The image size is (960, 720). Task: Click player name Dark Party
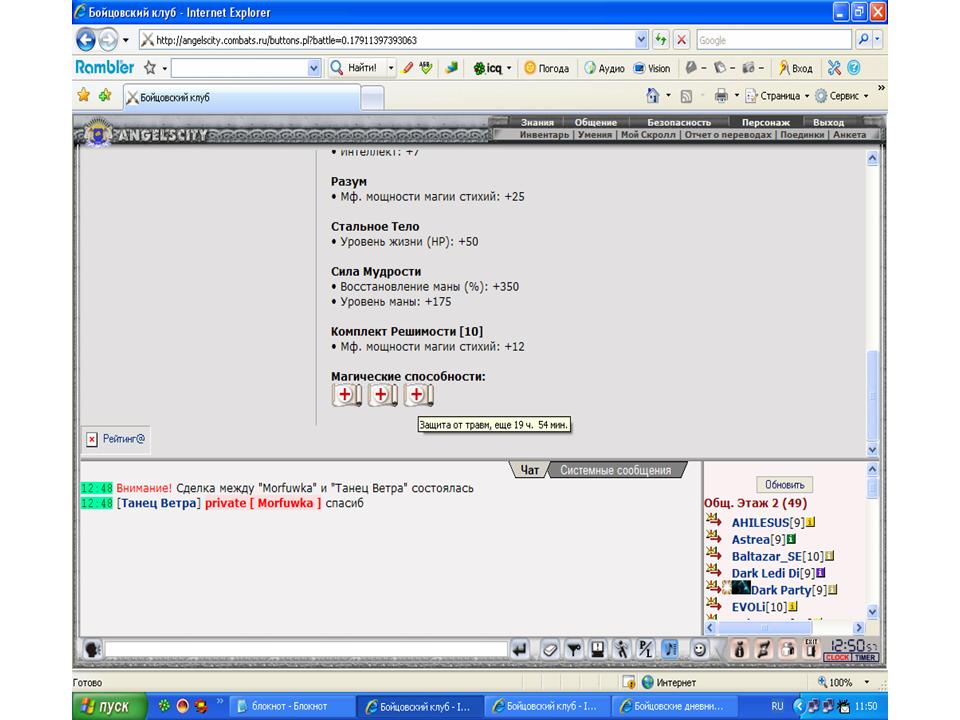[x=781, y=590]
